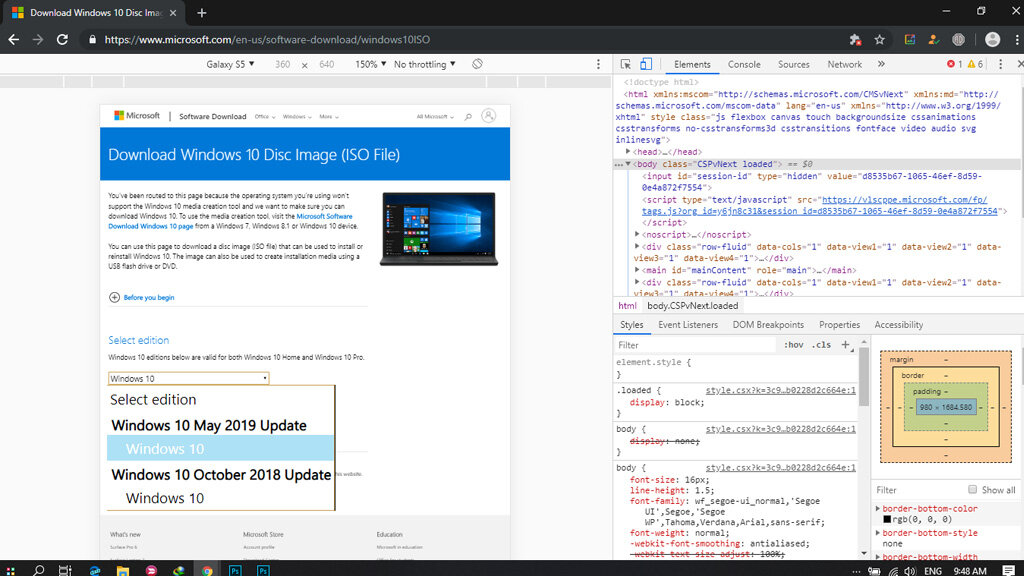Open the 150% zoom dropdown
This screenshot has height=576, width=1024.
[370, 64]
